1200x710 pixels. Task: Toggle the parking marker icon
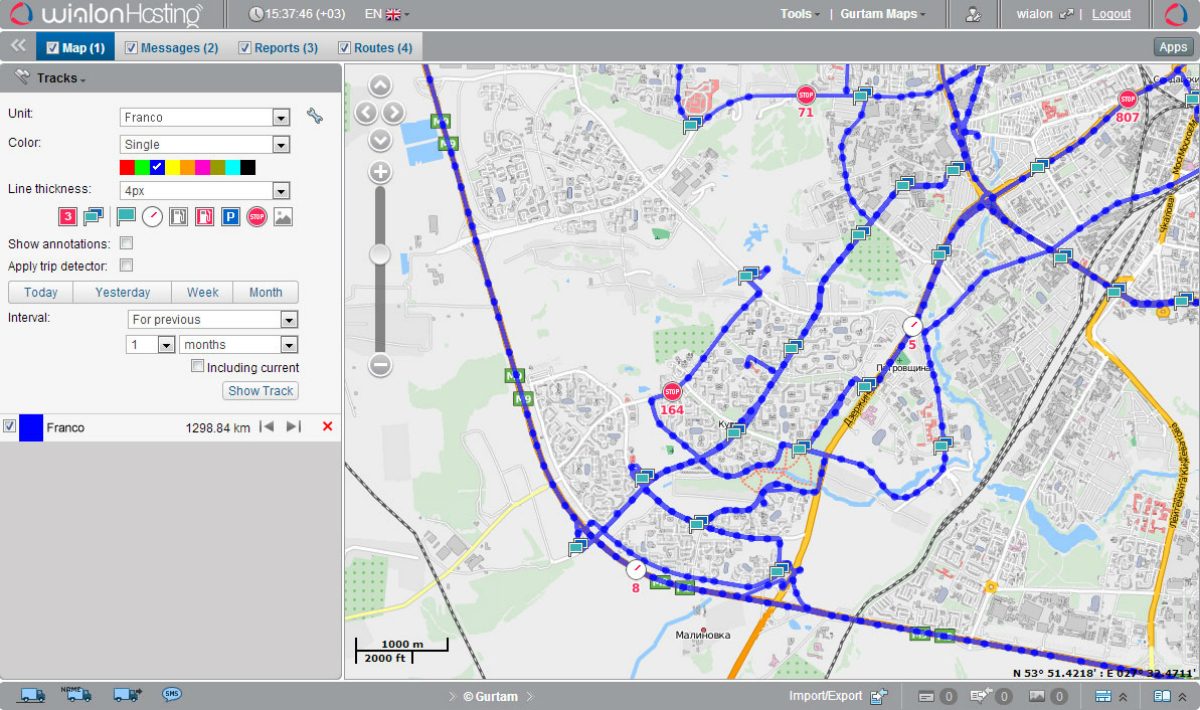pos(231,216)
